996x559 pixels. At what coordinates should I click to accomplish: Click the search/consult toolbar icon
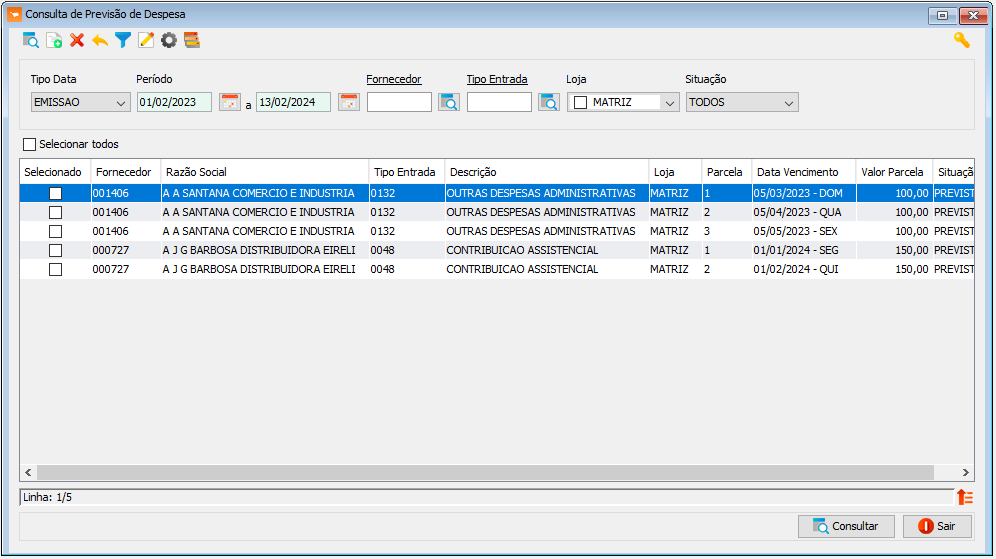[x=30, y=41]
